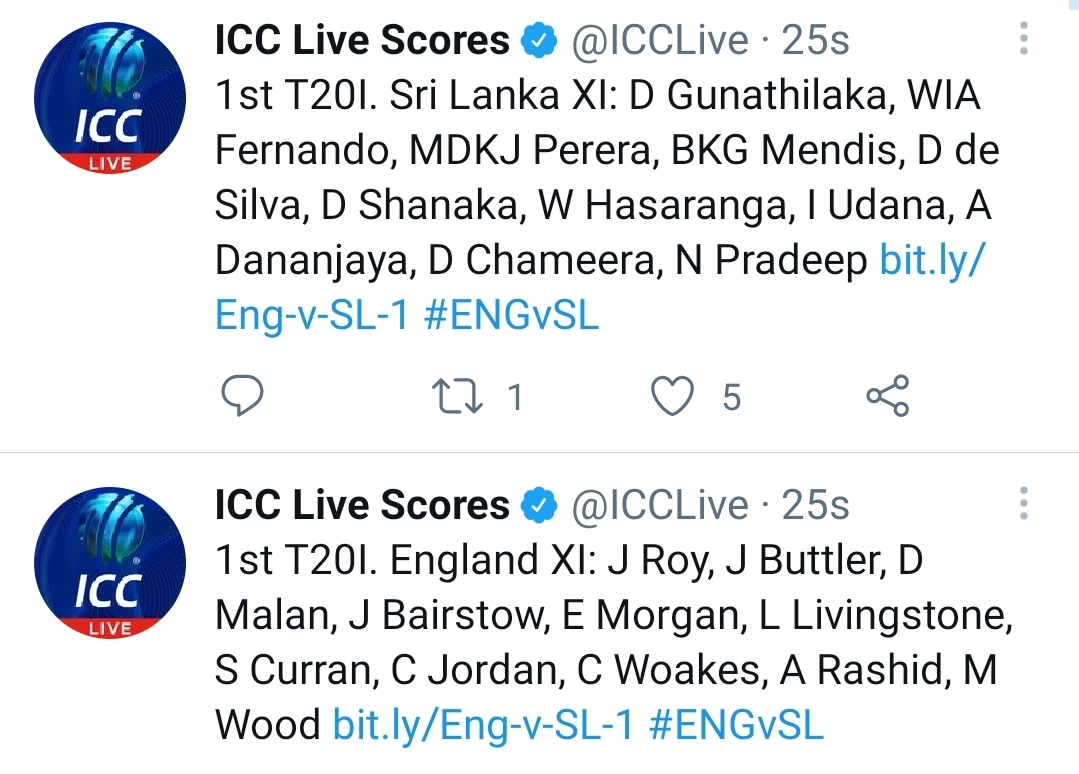Tap #ENGvSL hashtag in England tweet
This screenshot has height=774, width=1079.
[736, 725]
